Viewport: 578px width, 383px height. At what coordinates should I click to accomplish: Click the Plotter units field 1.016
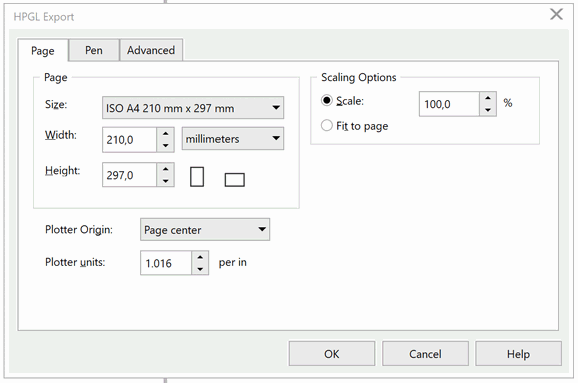click(x=166, y=263)
